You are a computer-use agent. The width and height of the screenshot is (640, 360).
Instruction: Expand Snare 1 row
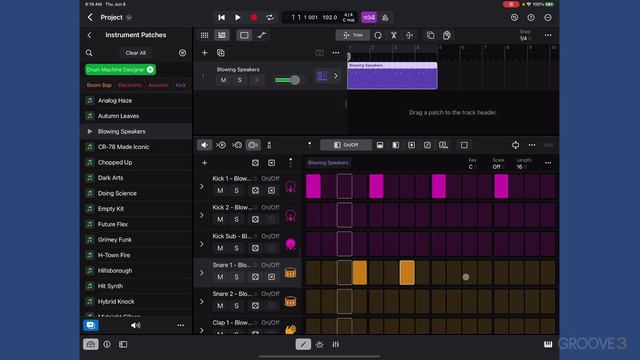(x=202, y=273)
